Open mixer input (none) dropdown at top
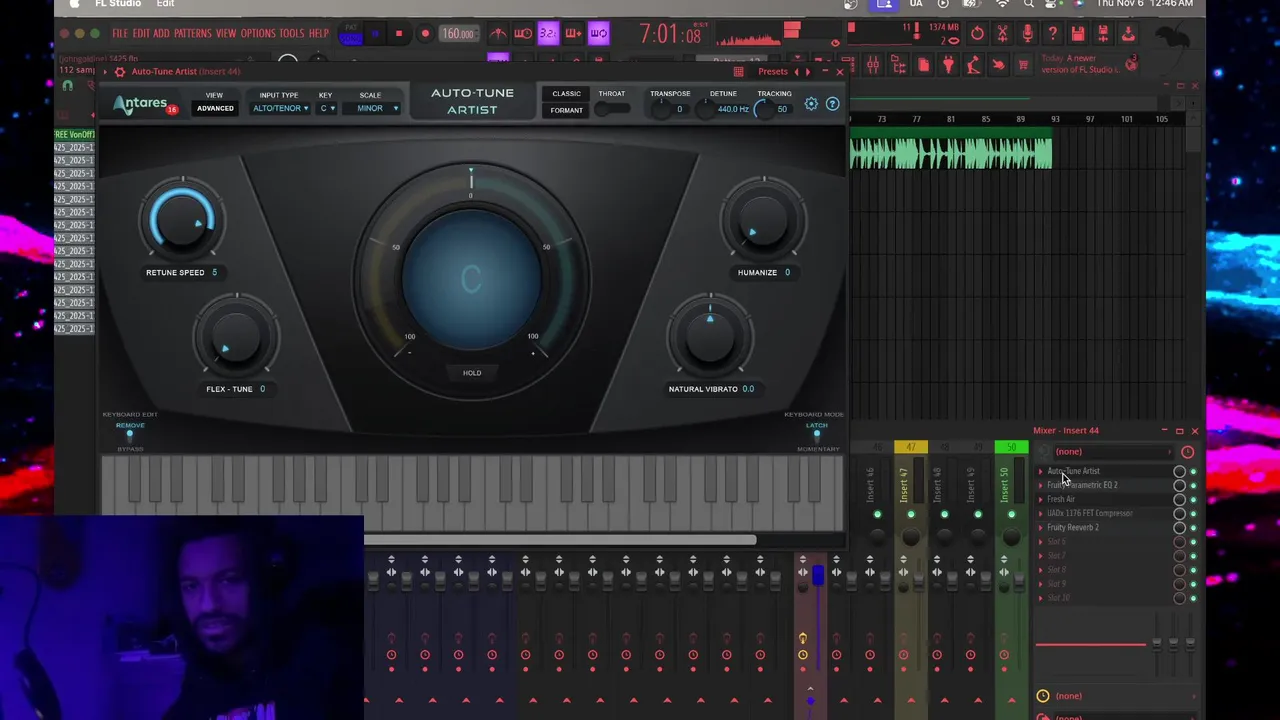The image size is (1280, 720). point(1113,452)
